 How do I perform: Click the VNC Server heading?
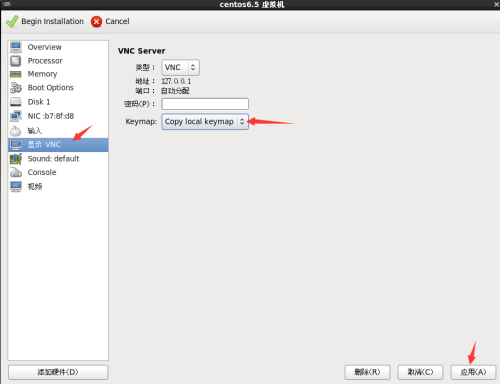coord(142,51)
